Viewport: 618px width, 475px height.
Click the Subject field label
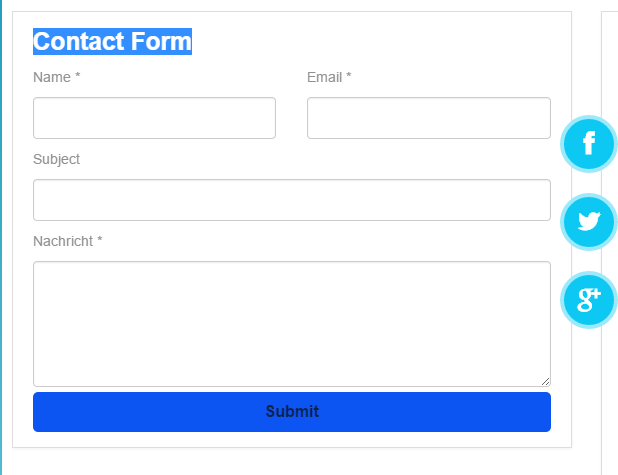(x=56, y=159)
